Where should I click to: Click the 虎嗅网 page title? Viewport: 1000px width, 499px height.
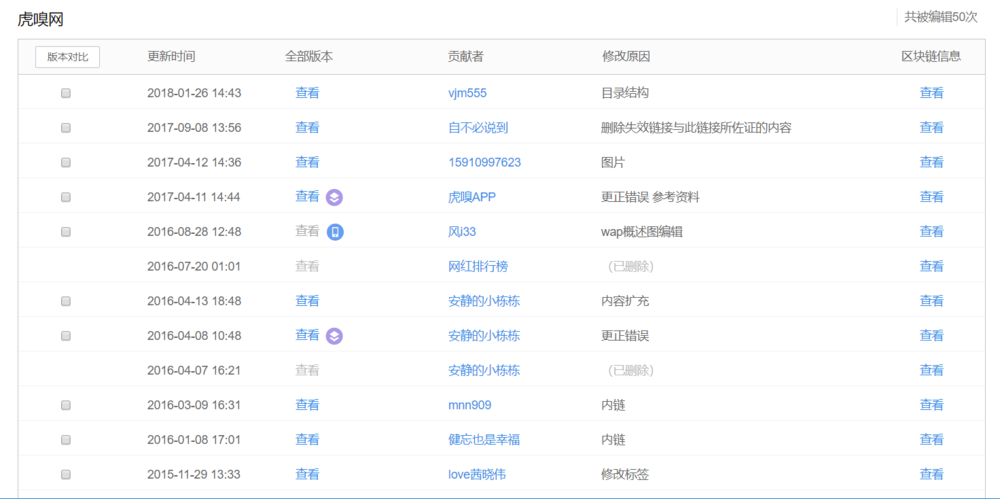pyautogui.click(x=40, y=20)
